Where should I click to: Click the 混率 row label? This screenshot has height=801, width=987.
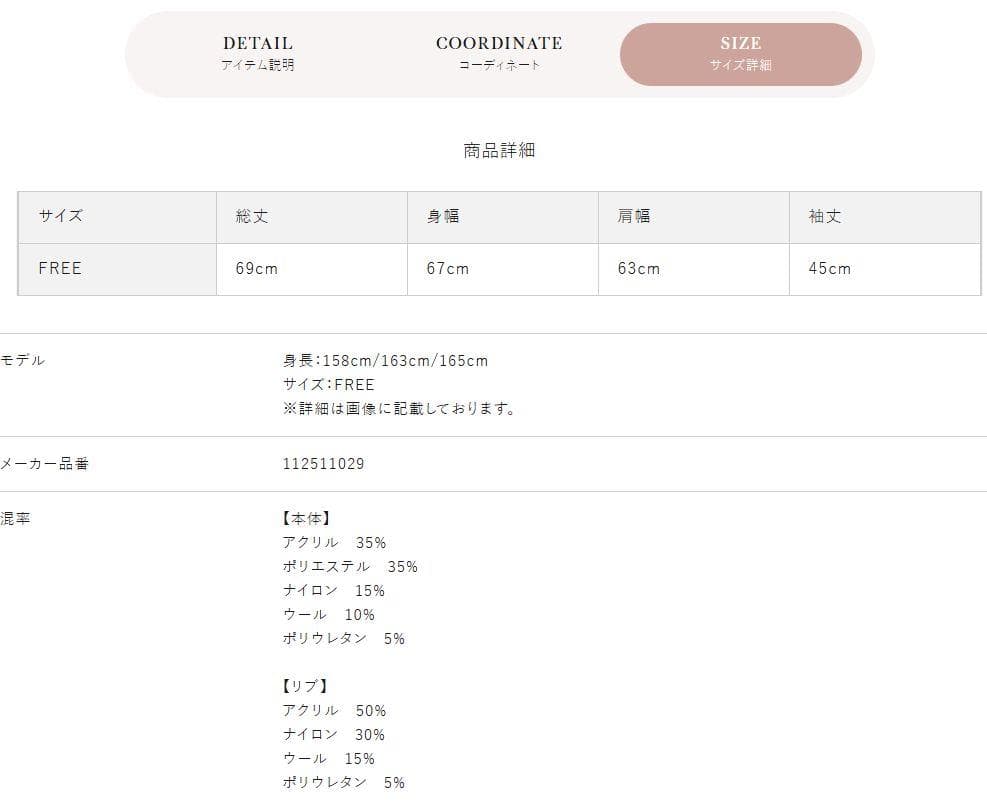coord(16,518)
